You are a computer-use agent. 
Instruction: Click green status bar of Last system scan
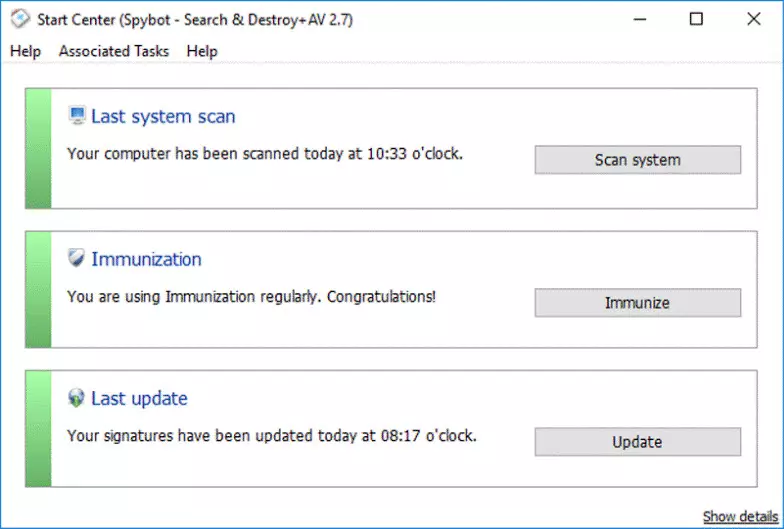click(38, 148)
